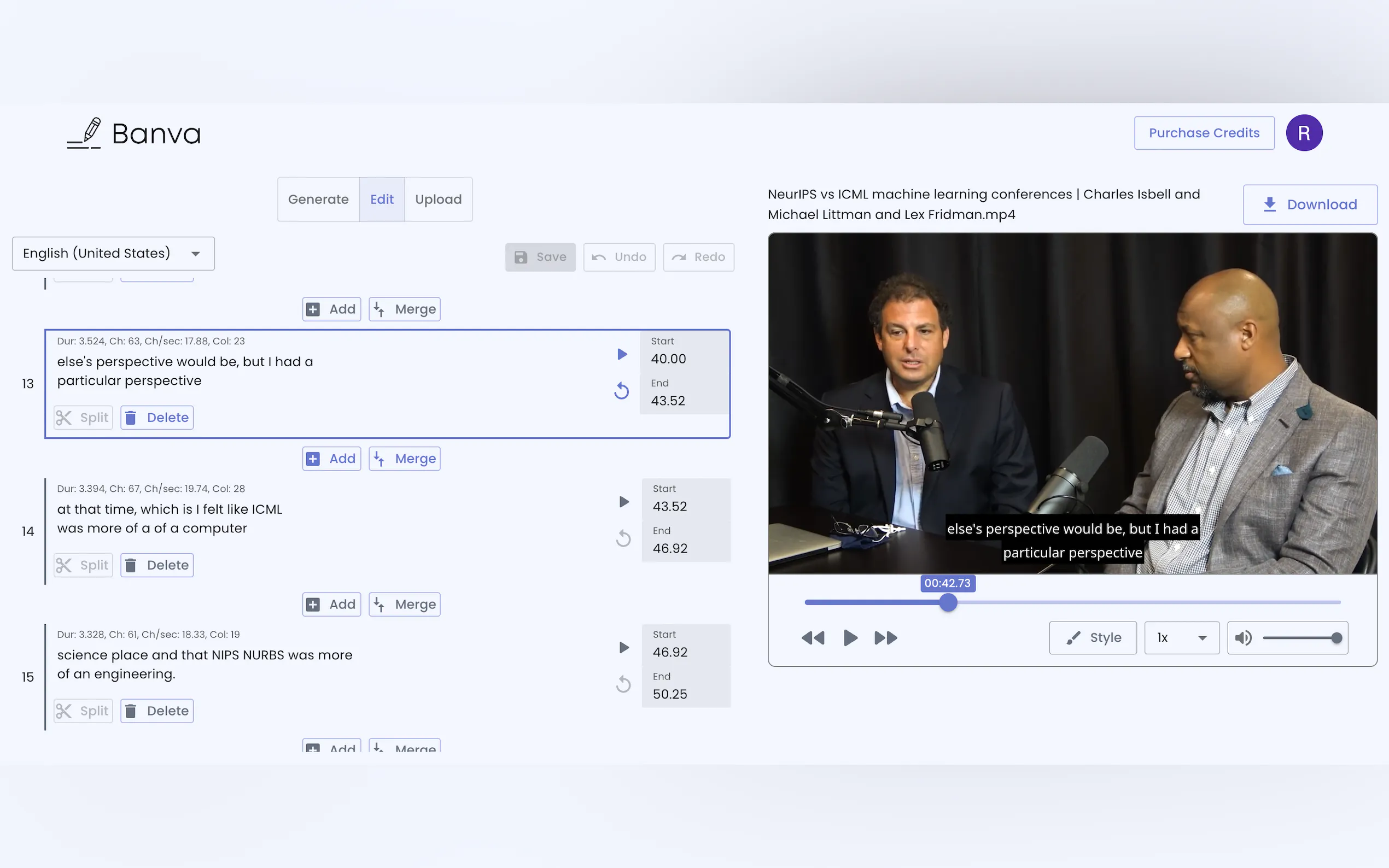Viewport: 1389px width, 868px height.
Task: Play subtitle segment 13
Action: pos(622,354)
